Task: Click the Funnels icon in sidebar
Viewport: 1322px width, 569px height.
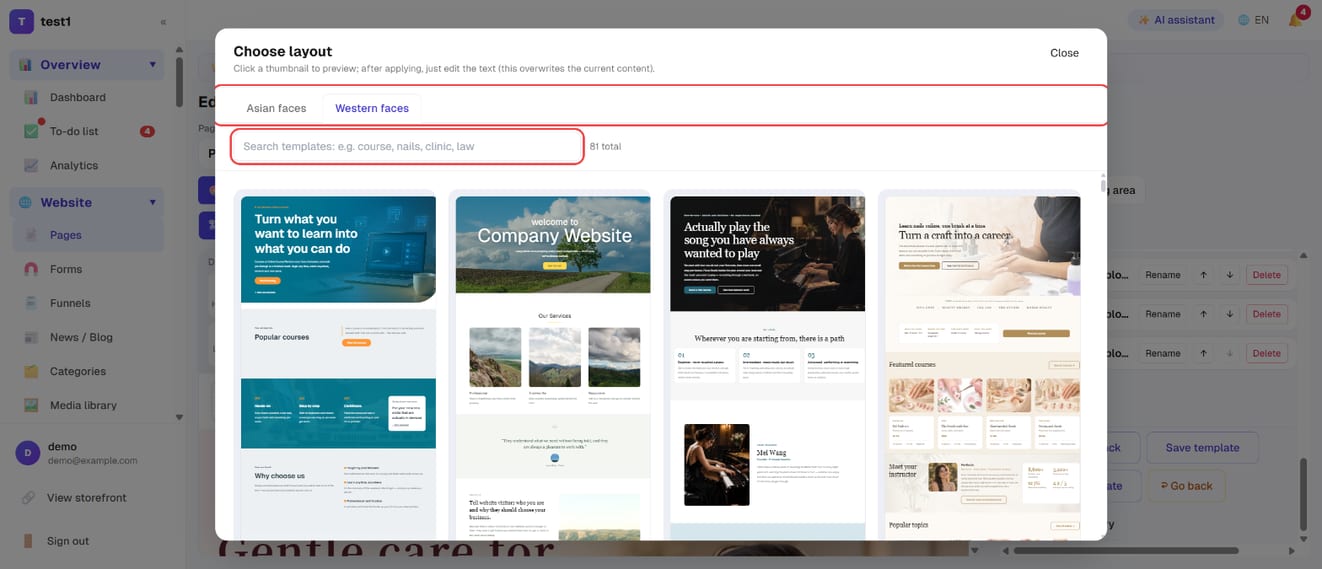Action: click(31, 303)
